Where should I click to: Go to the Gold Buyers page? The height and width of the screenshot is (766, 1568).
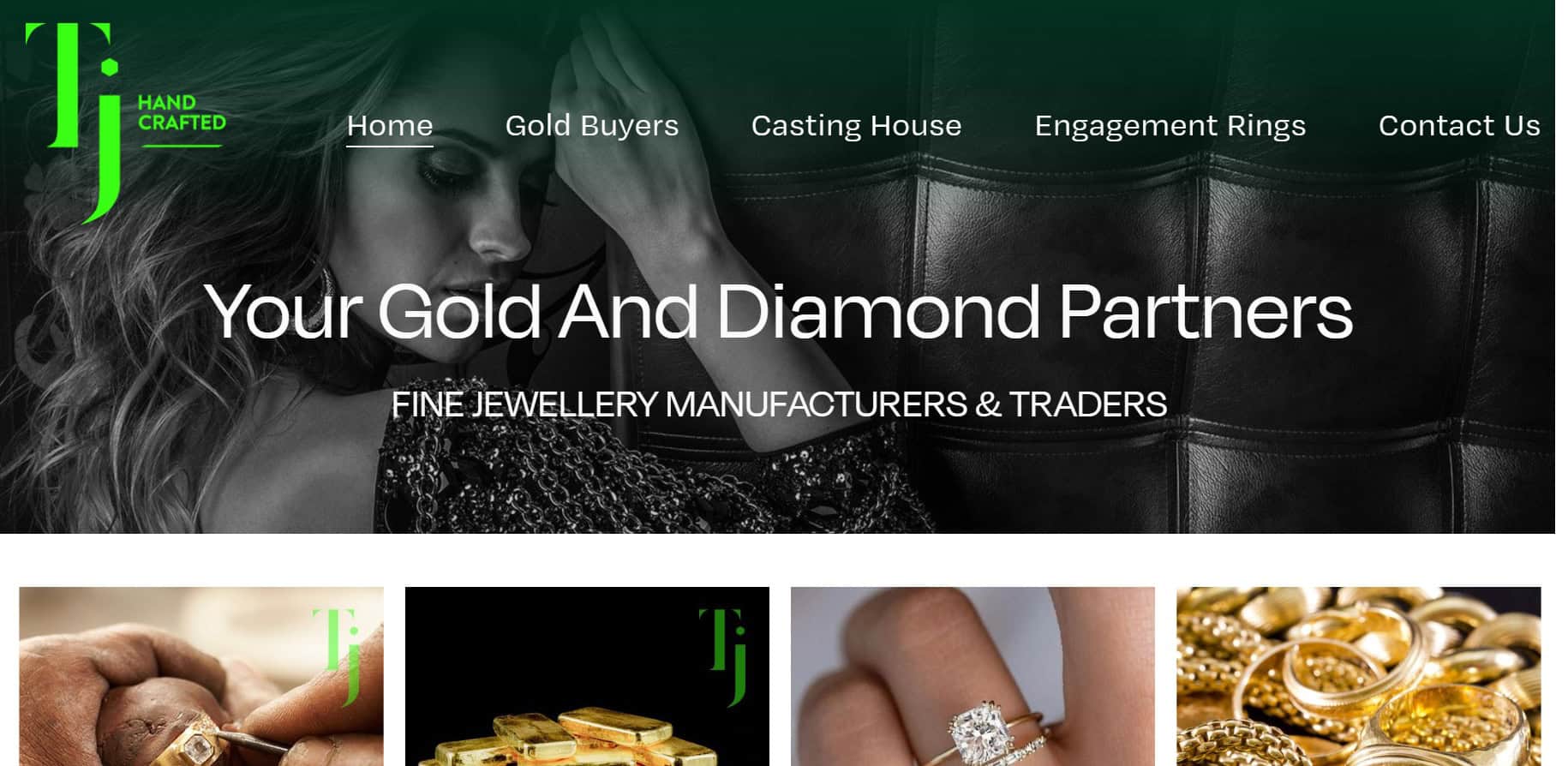pyautogui.click(x=592, y=126)
